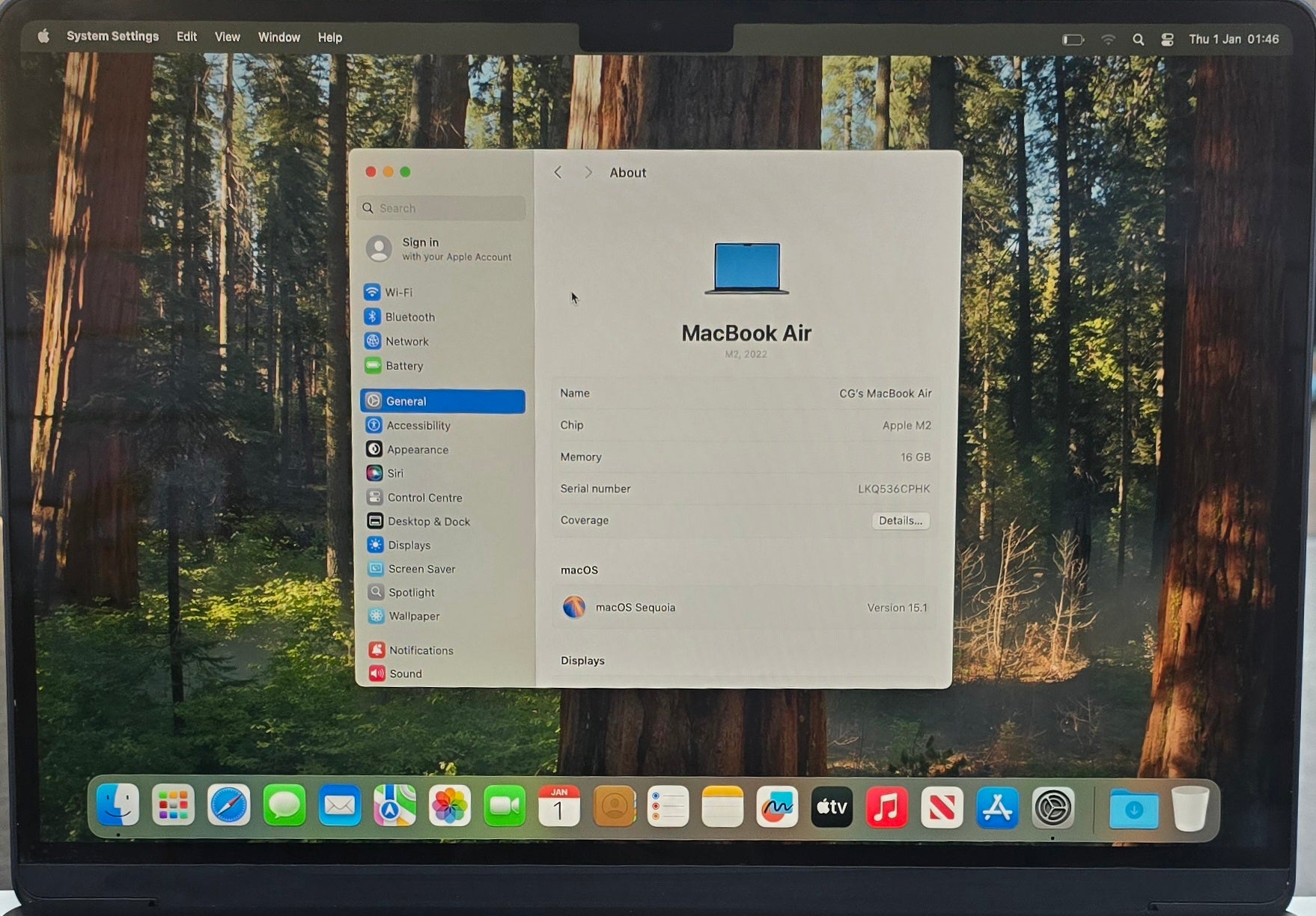Open the Window menu
The height and width of the screenshot is (916, 1316).
pos(279,37)
